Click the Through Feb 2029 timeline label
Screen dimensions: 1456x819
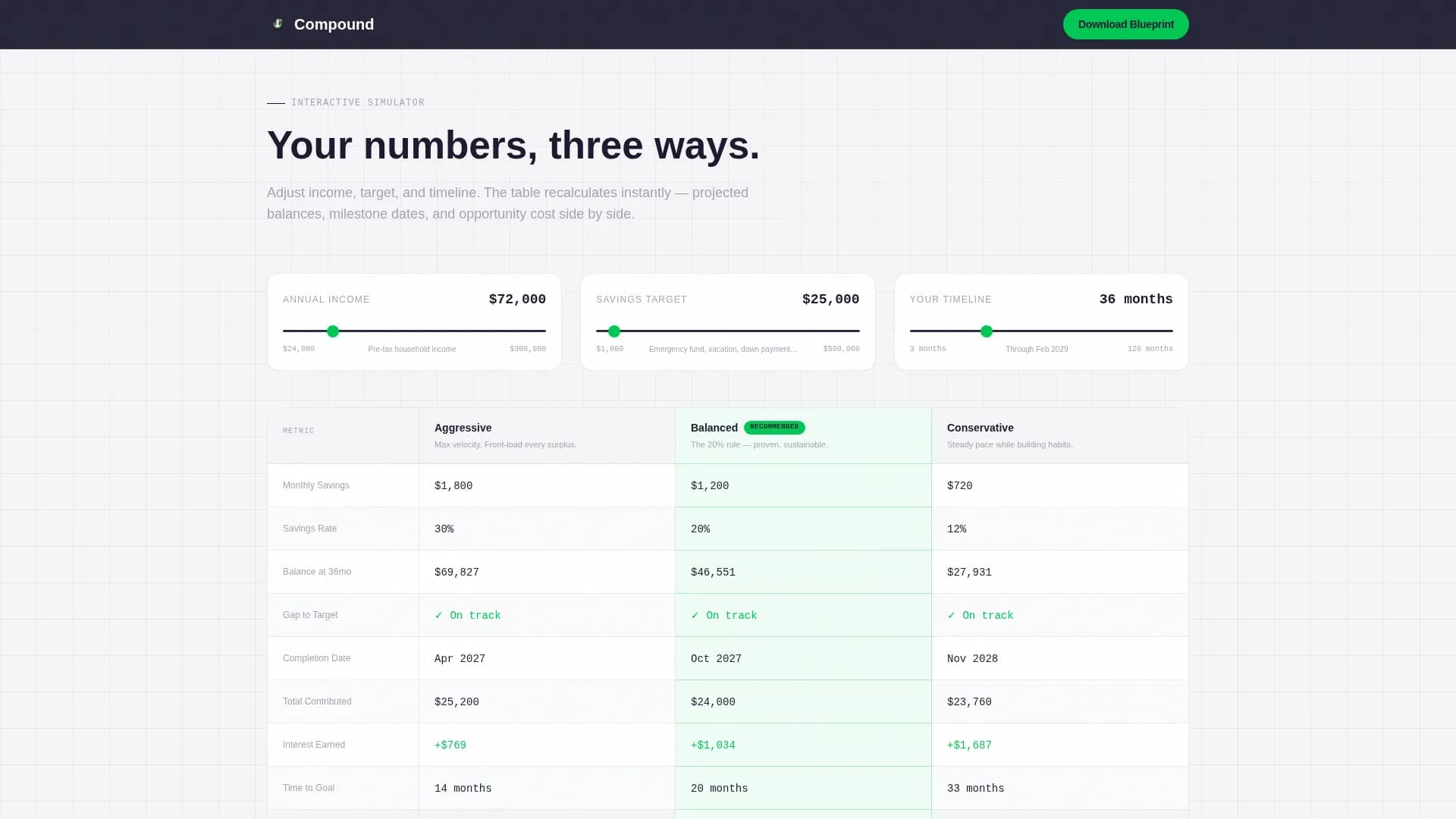point(1036,349)
